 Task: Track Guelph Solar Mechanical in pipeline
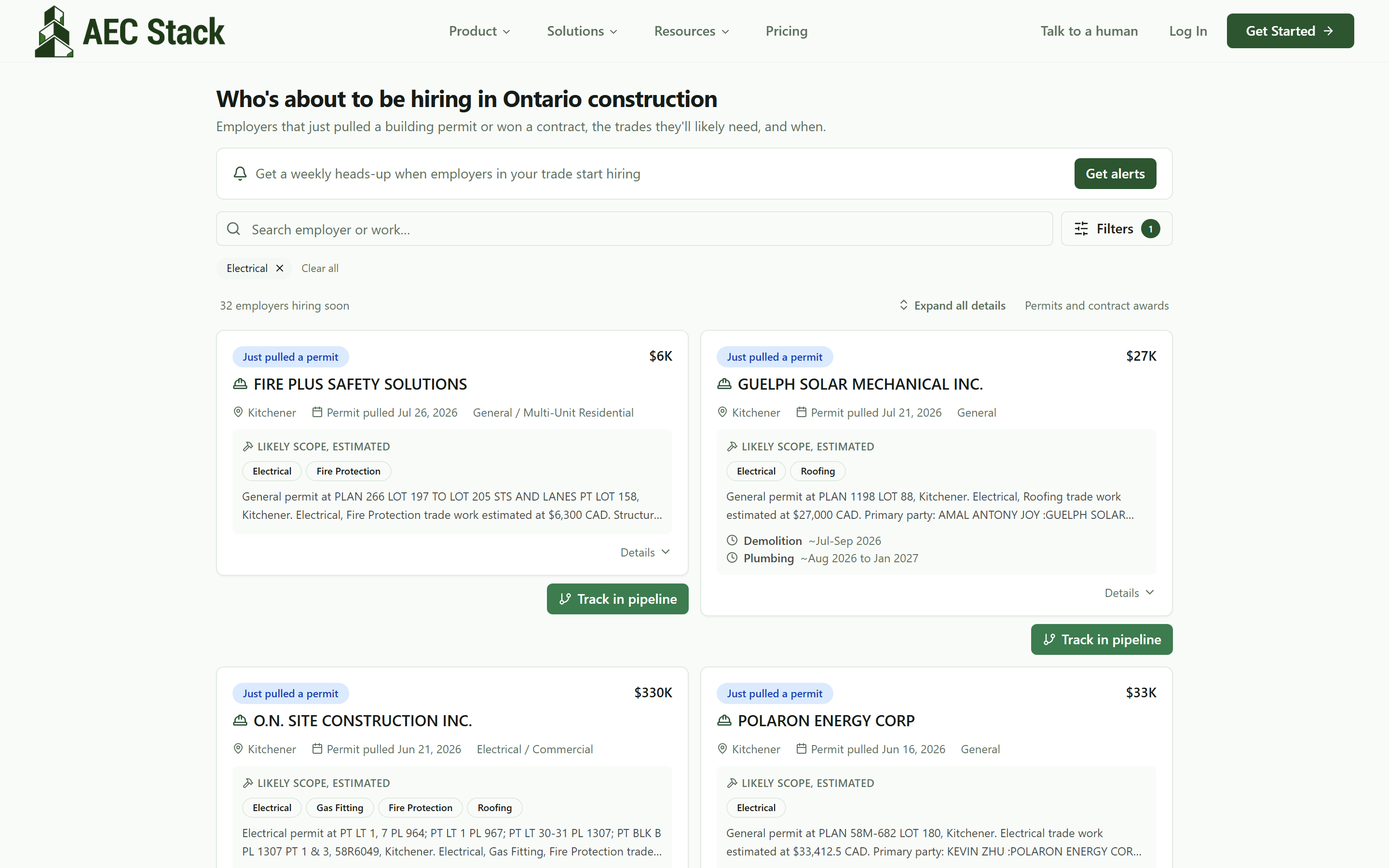click(x=1102, y=639)
